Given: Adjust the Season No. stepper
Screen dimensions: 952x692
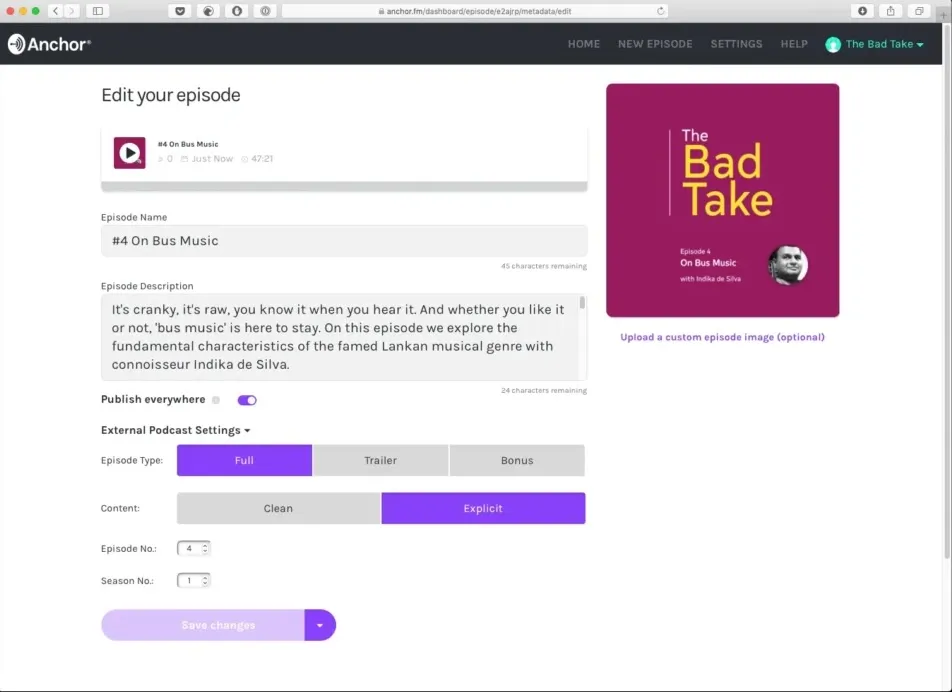Looking at the screenshot, I should tap(205, 580).
